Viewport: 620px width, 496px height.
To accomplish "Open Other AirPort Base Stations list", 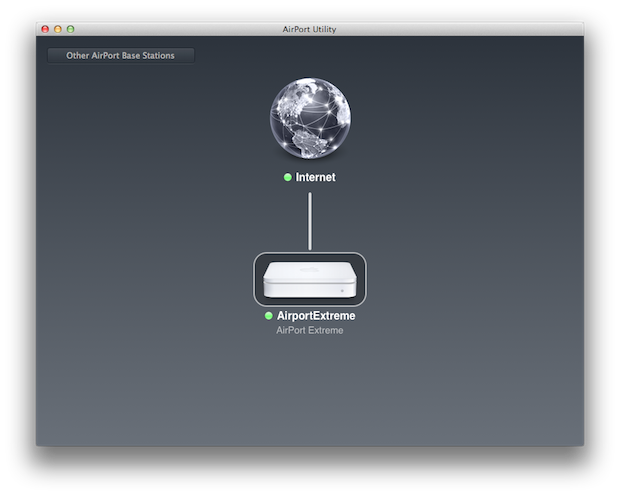I will pyautogui.click(x=121, y=55).
